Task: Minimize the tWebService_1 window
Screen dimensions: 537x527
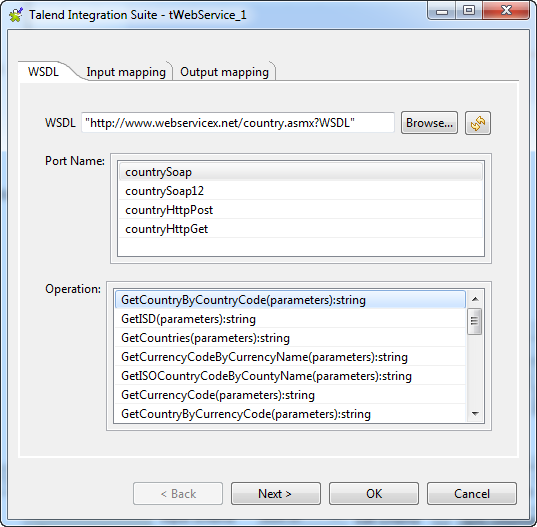Action: [x=442, y=11]
